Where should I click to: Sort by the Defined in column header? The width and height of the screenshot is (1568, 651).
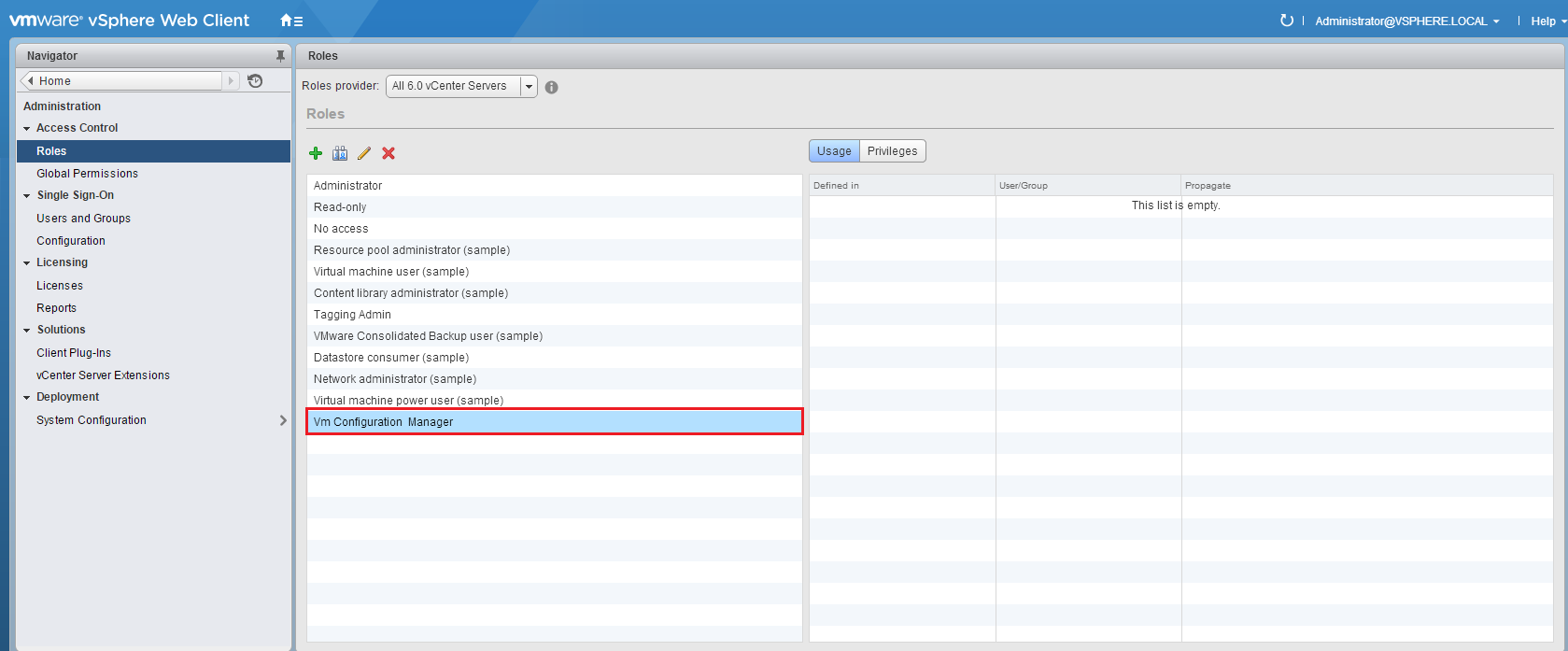(x=902, y=185)
